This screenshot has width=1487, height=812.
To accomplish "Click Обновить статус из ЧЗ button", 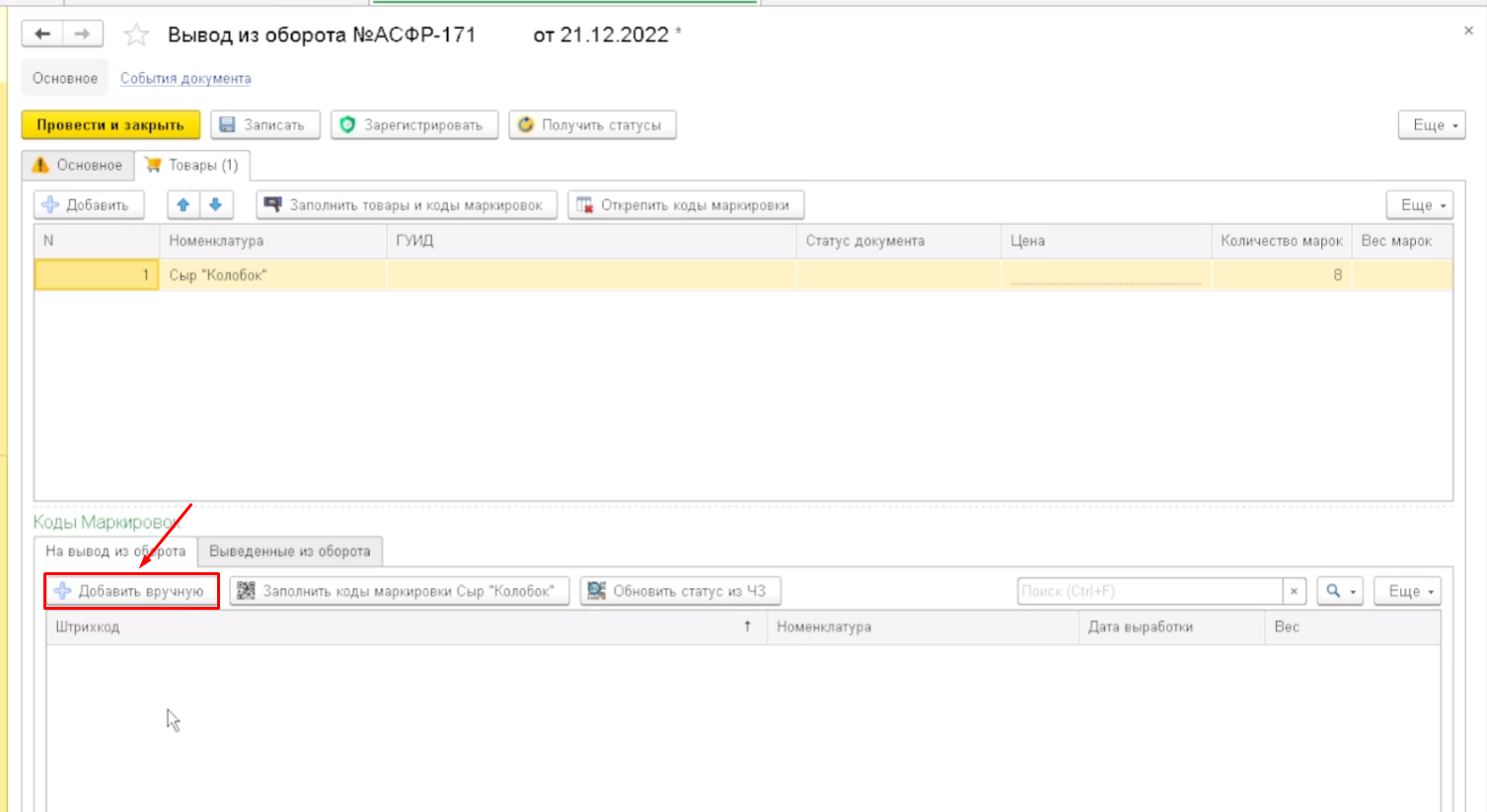I will (681, 591).
